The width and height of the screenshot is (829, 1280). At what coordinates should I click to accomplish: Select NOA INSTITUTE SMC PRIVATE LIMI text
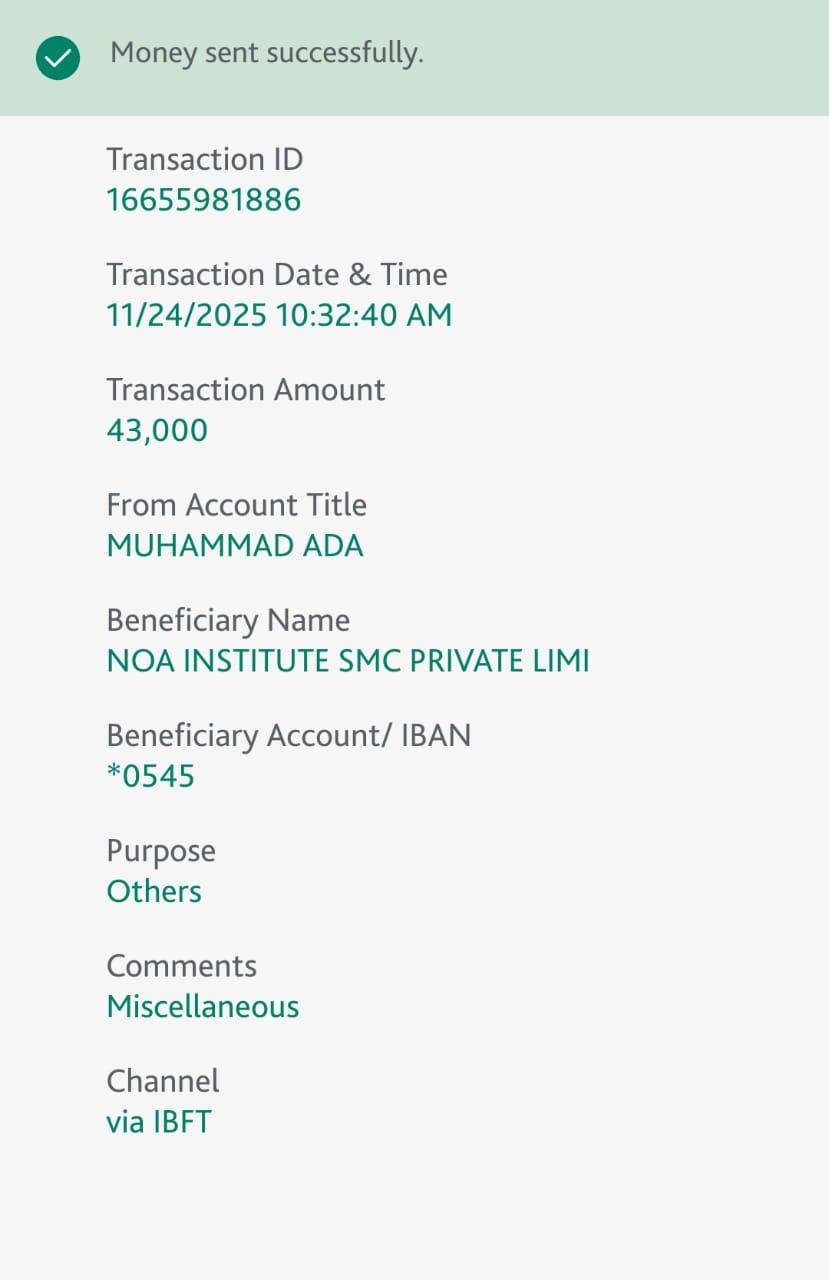coord(347,661)
